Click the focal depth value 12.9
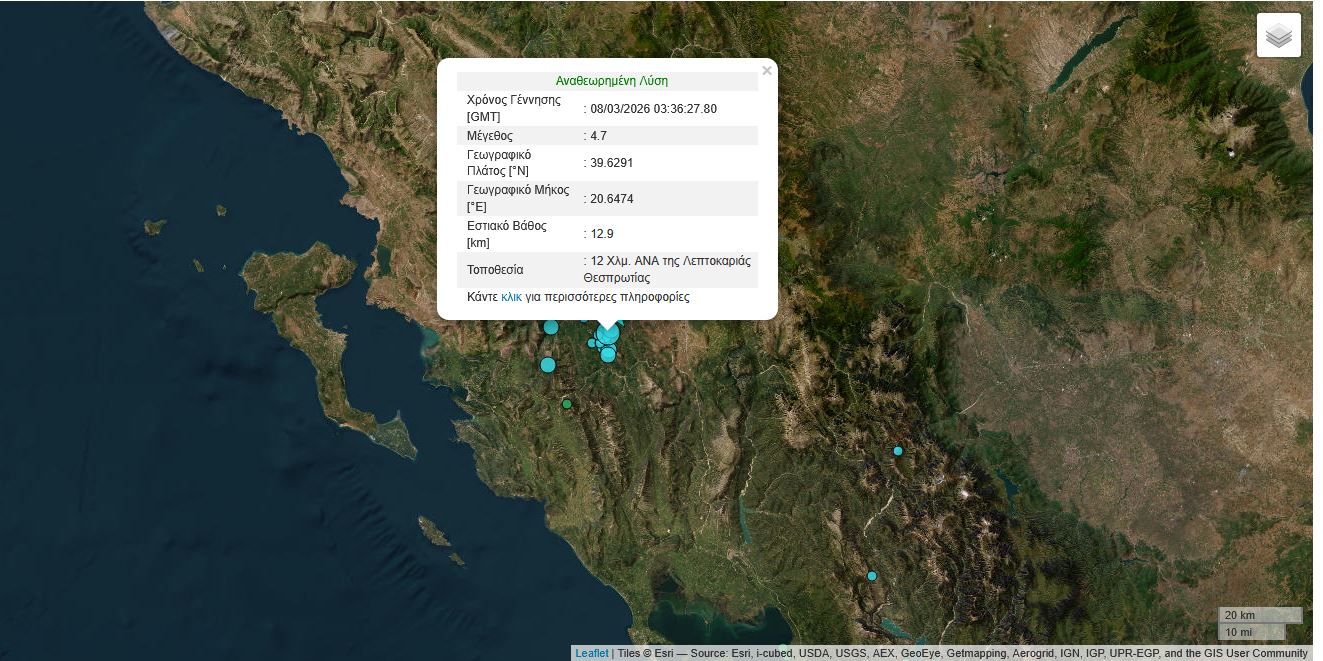Screen dimensions: 1323x661 coord(601,234)
